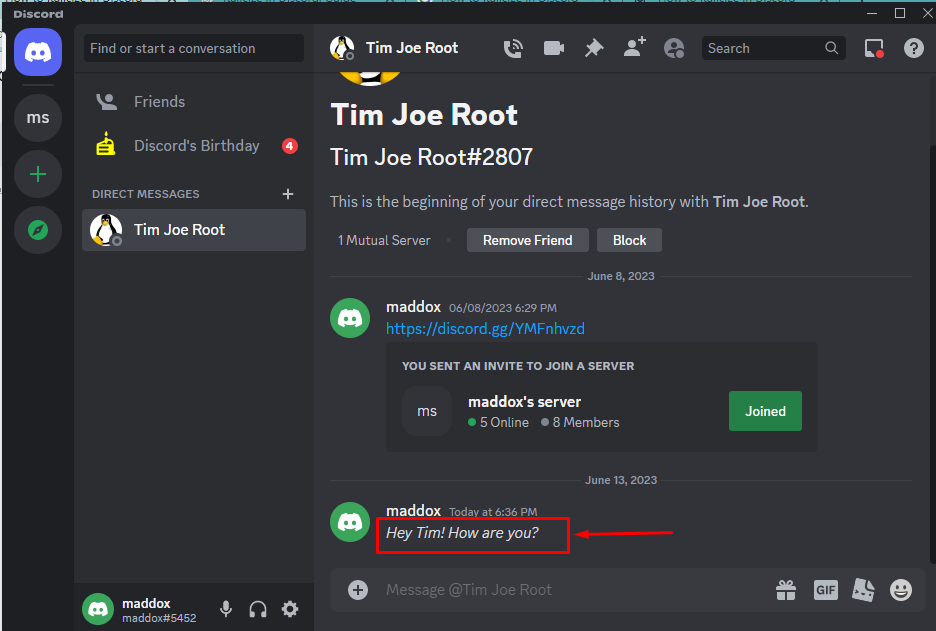Viewport: 936px width, 631px height.
Task: Open Friends list
Action: [193, 101]
